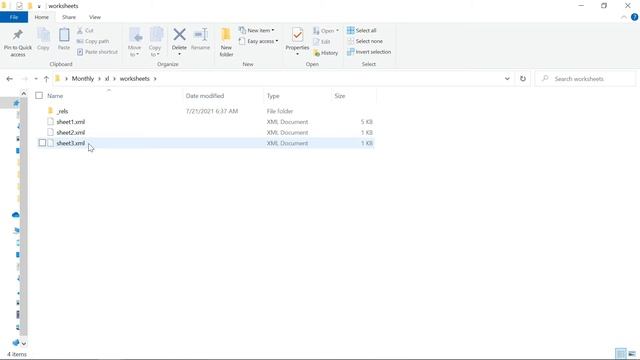Select the _rels folder

(62, 111)
